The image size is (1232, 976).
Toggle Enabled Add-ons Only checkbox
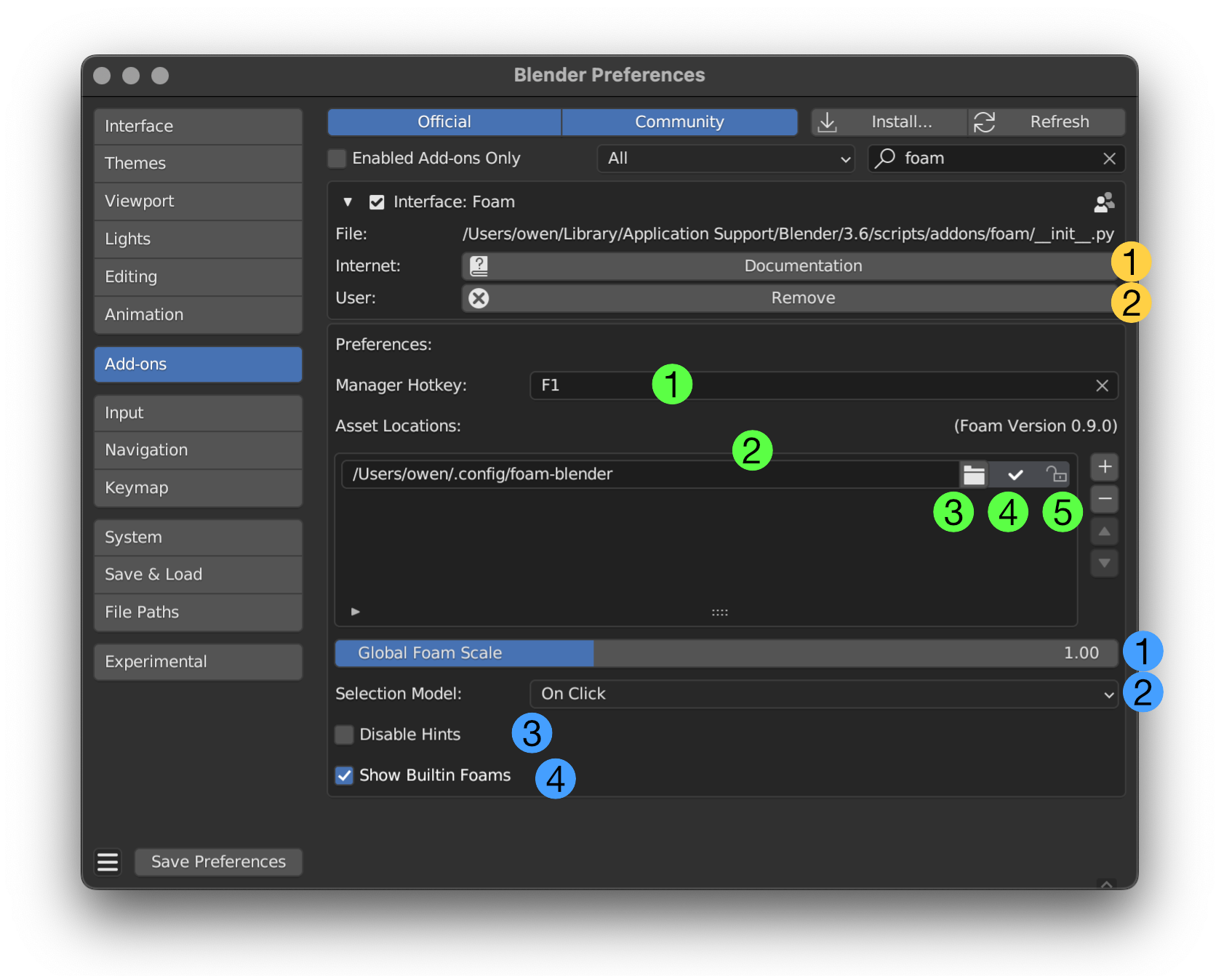click(x=337, y=159)
